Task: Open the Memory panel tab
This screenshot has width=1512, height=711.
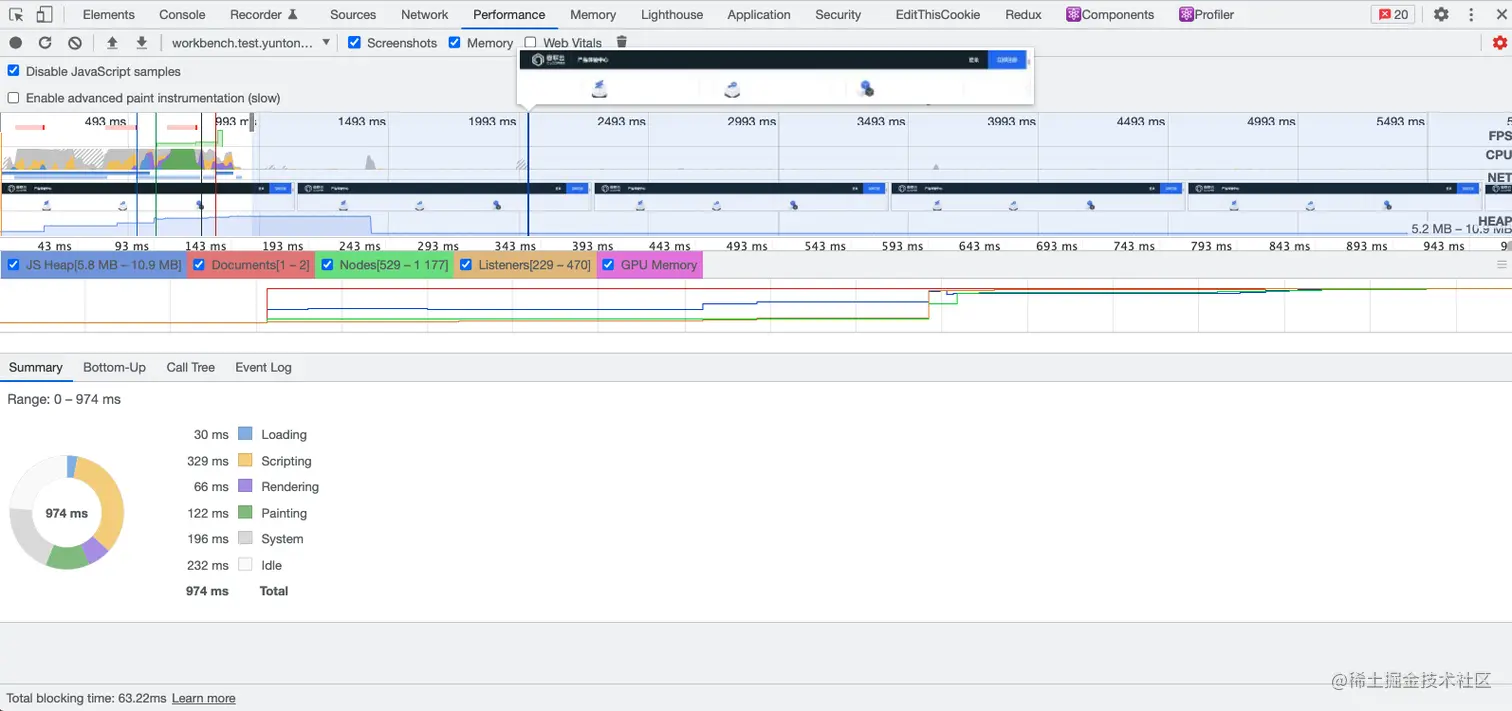Action: click(x=593, y=15)
